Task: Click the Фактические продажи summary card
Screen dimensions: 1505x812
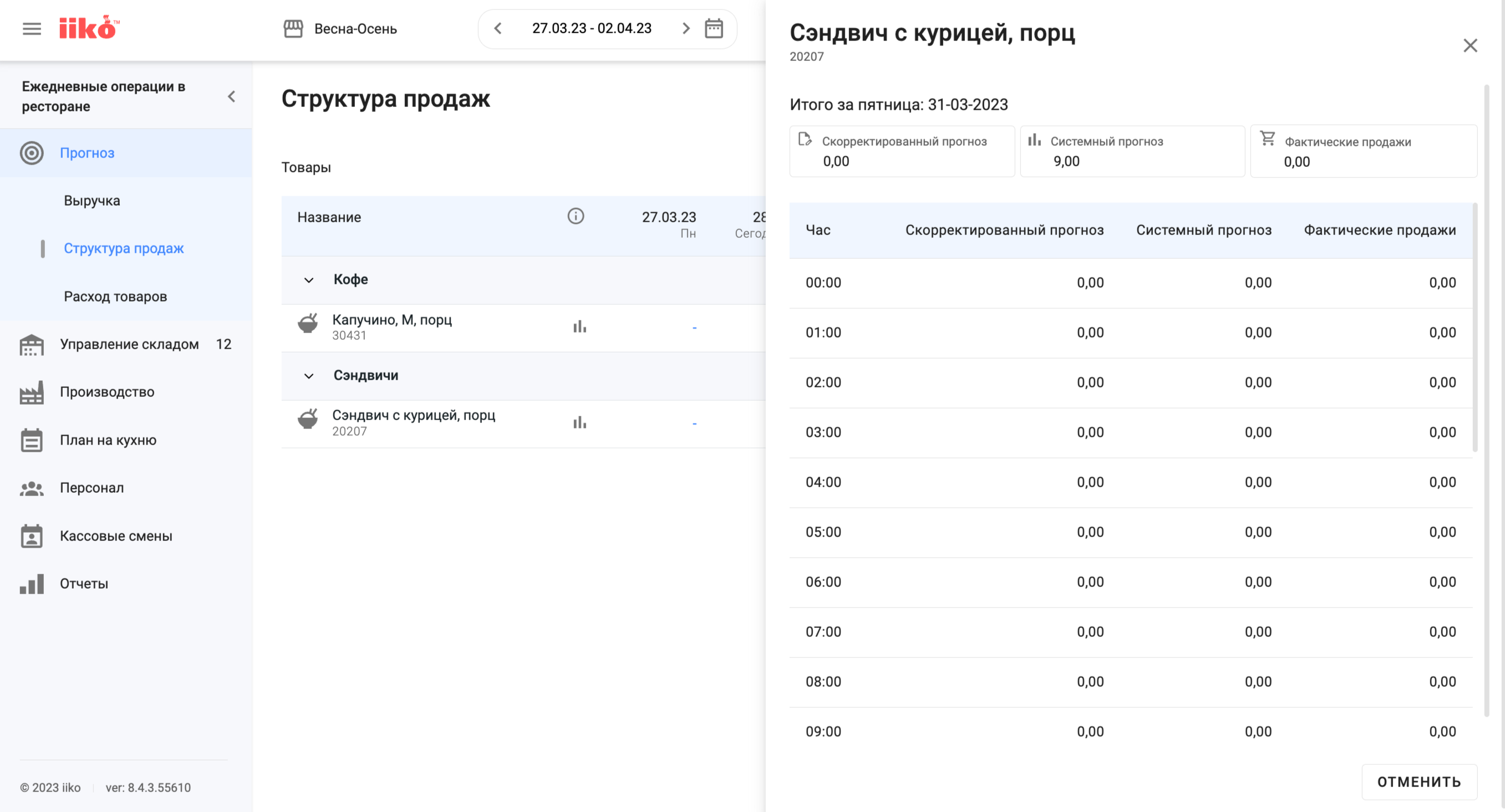Action: pyautogui.click(x=1363, y=151)
